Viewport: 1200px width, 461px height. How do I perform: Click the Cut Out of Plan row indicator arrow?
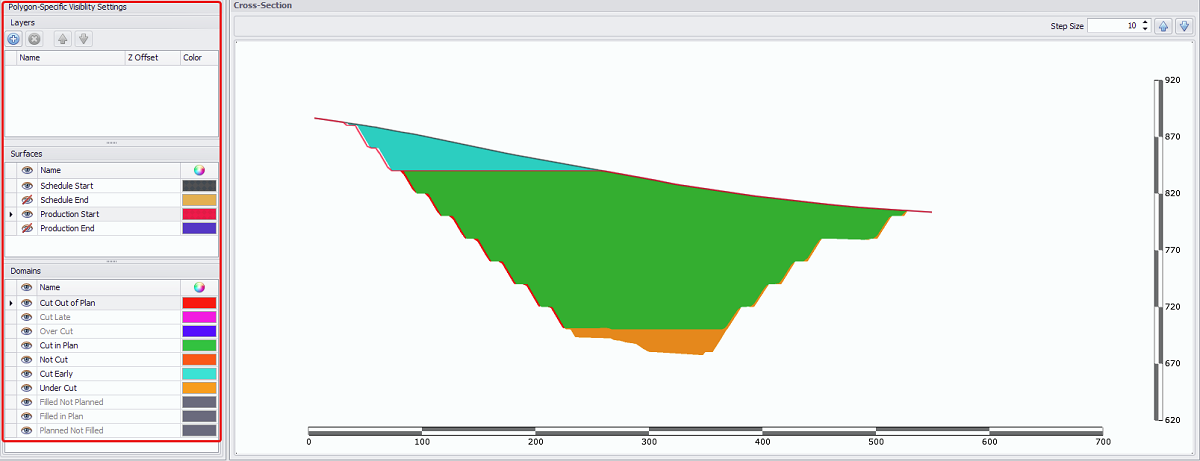coord(11,302)
